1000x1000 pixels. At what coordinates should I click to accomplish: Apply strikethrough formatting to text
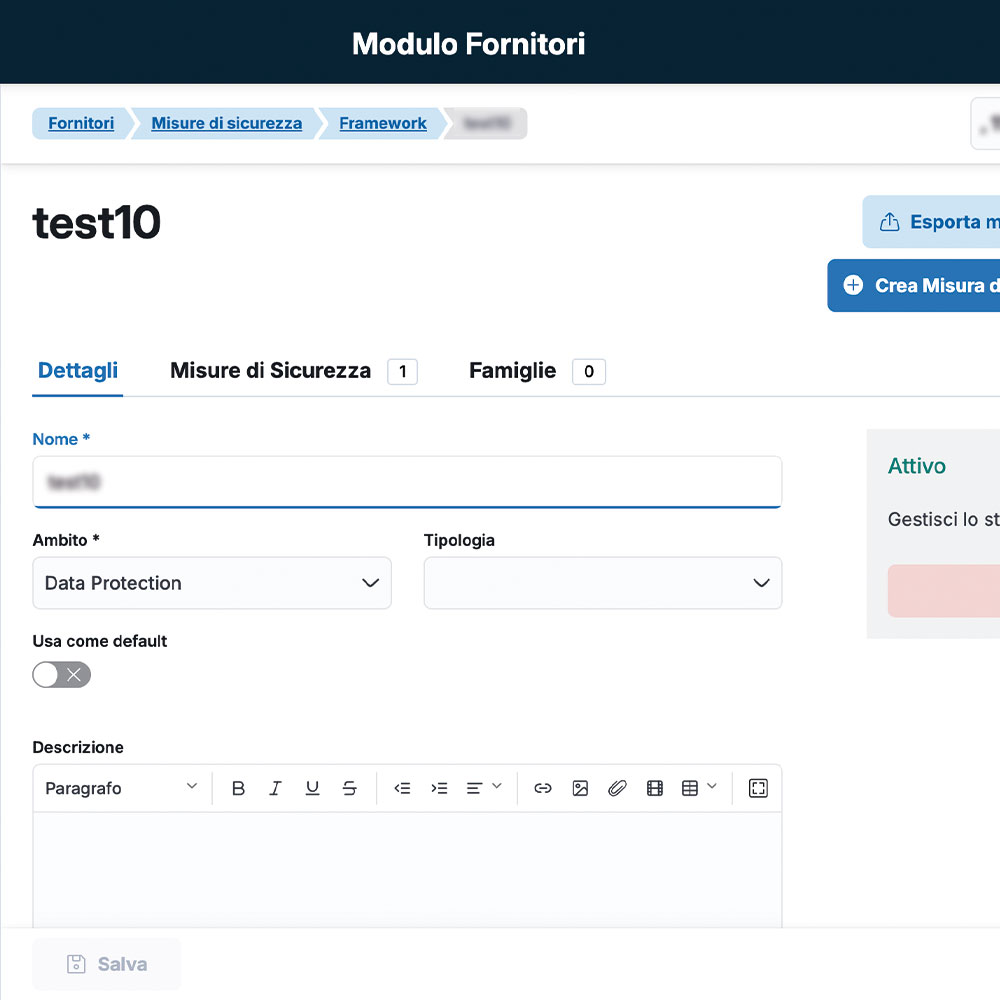point(349,789)
